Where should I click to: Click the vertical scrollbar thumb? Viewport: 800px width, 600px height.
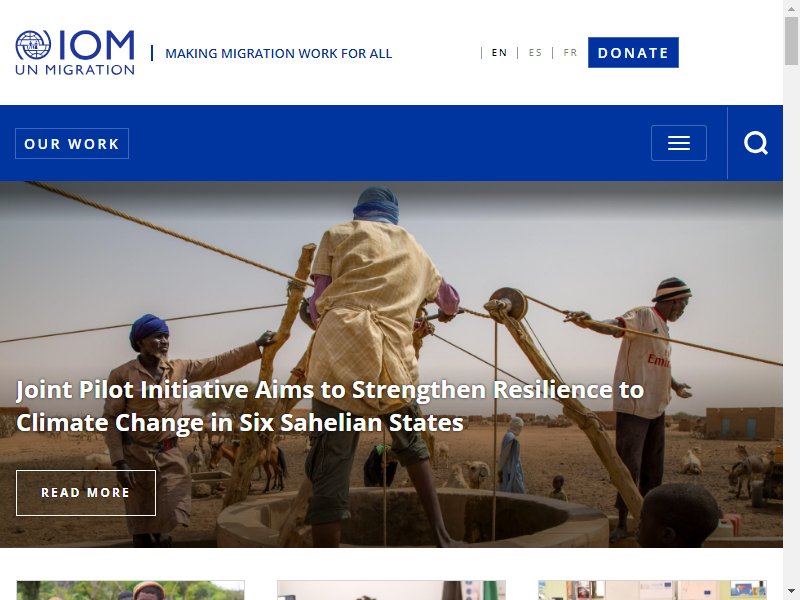(x=791, y=40)
